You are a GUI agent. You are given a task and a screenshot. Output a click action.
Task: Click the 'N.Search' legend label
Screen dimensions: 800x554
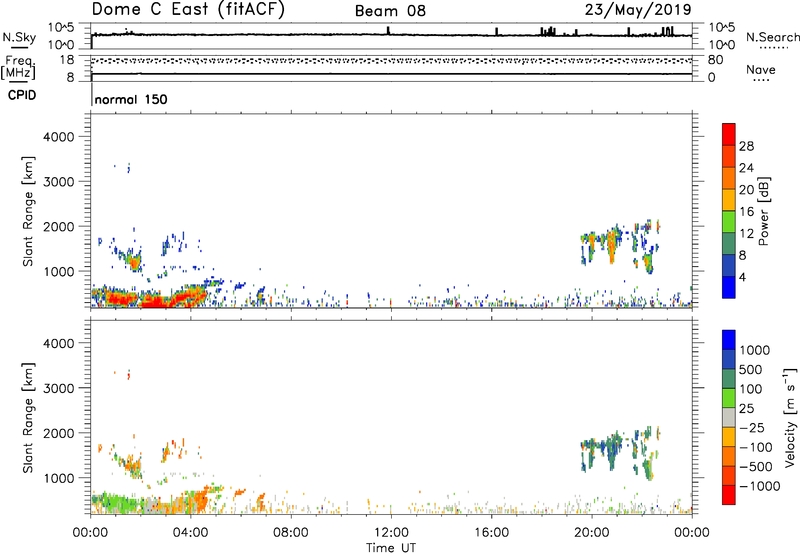[772, 37]
